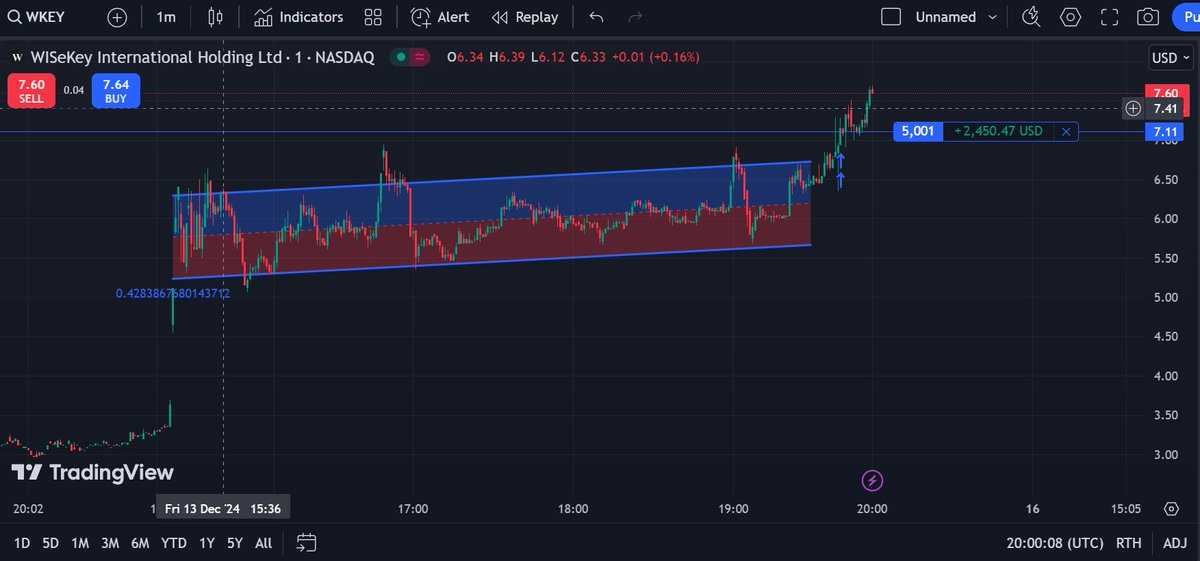This screenshot has height=561, width=1200.
Task: Select the All date range
Action: [263, 543]
